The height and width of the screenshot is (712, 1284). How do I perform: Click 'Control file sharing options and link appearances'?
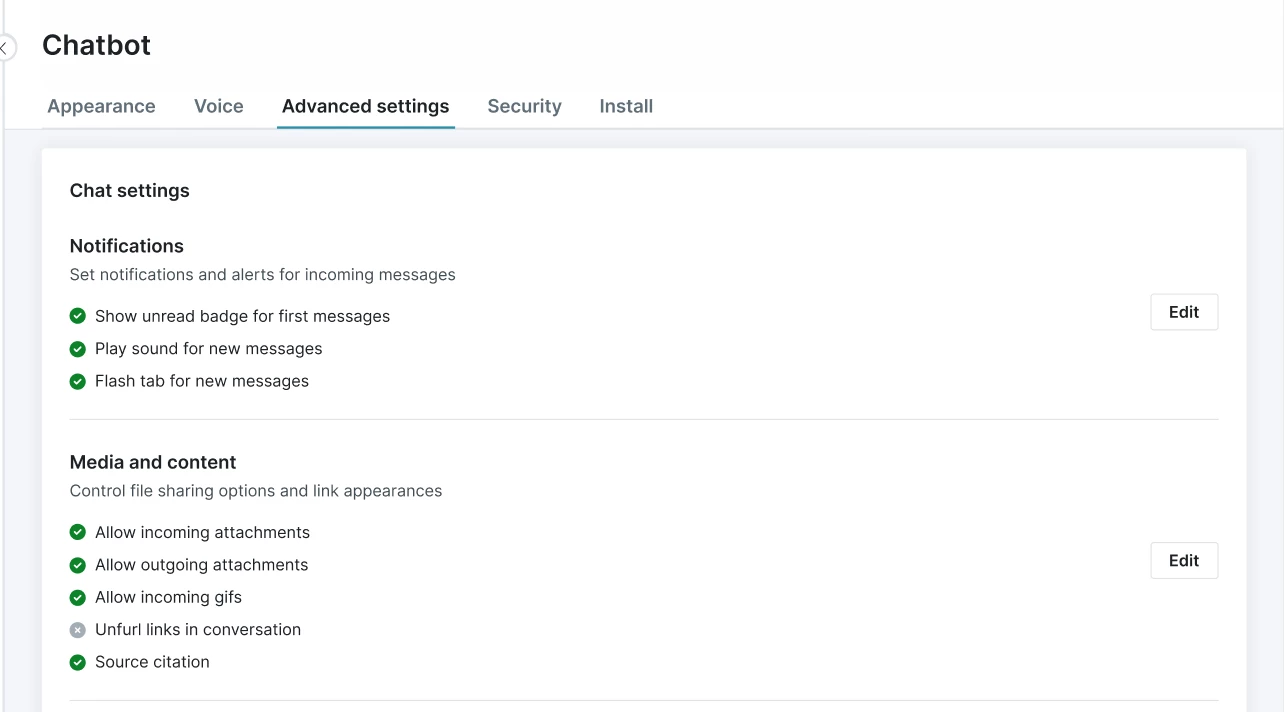click(x=256, y=491)
